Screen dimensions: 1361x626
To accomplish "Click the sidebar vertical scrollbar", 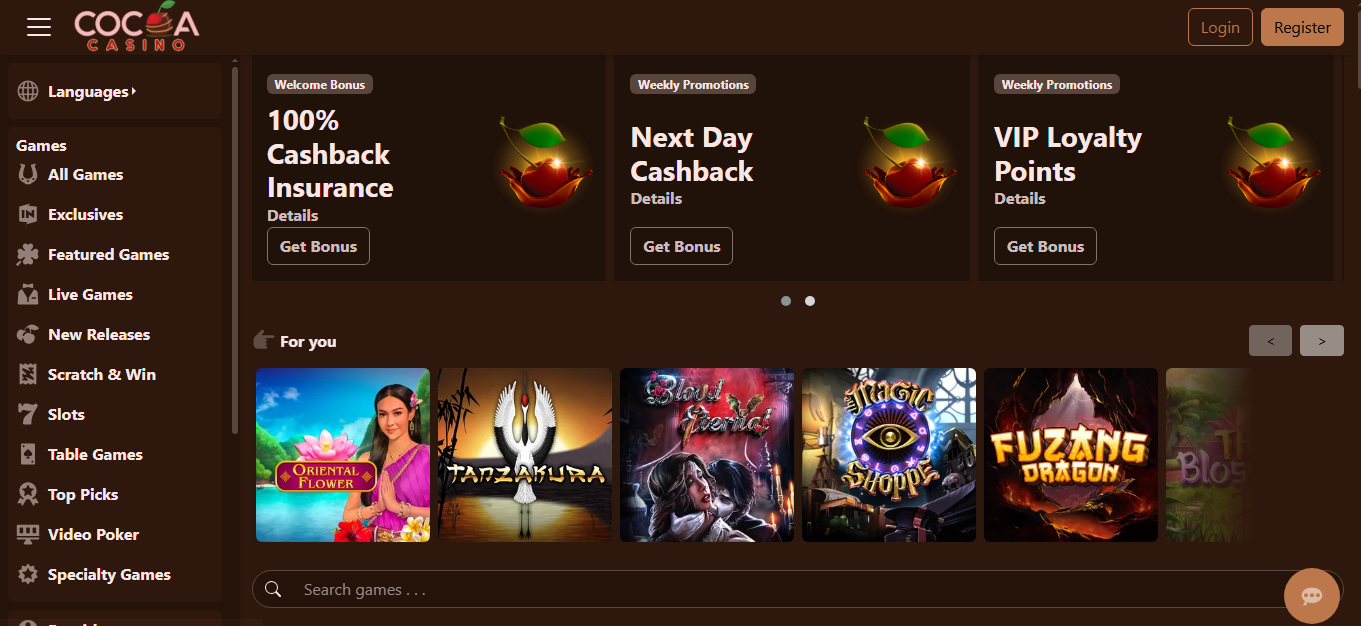I will pos(235,250).
